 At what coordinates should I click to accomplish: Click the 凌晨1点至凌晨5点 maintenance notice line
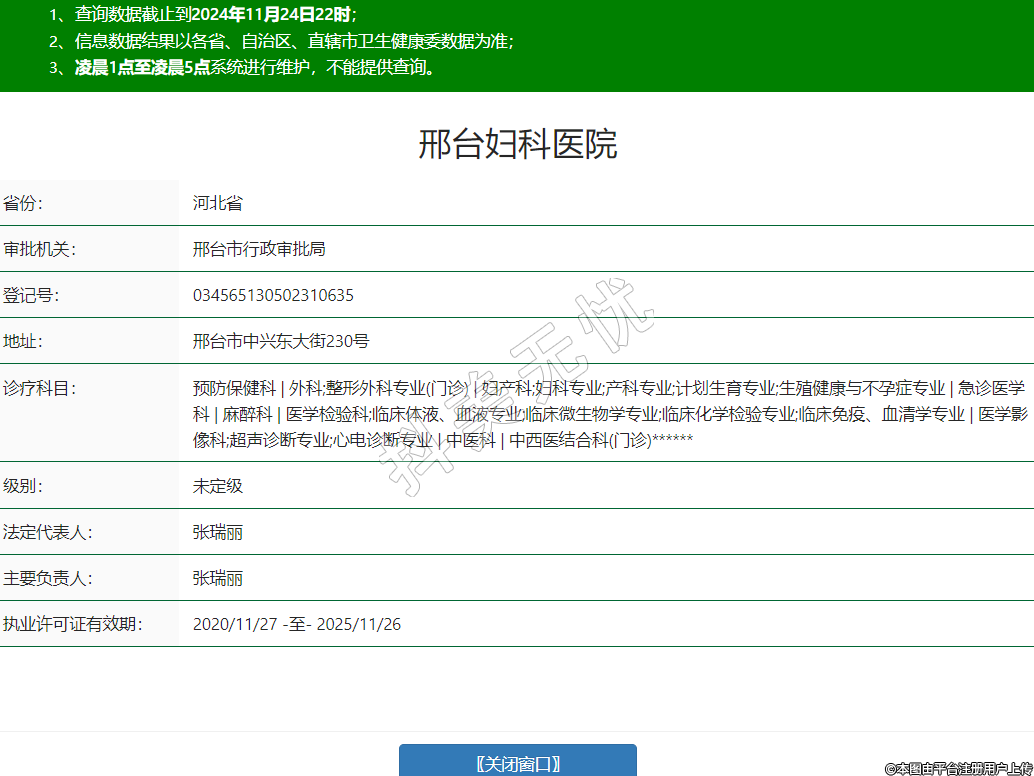click(242, 68)
